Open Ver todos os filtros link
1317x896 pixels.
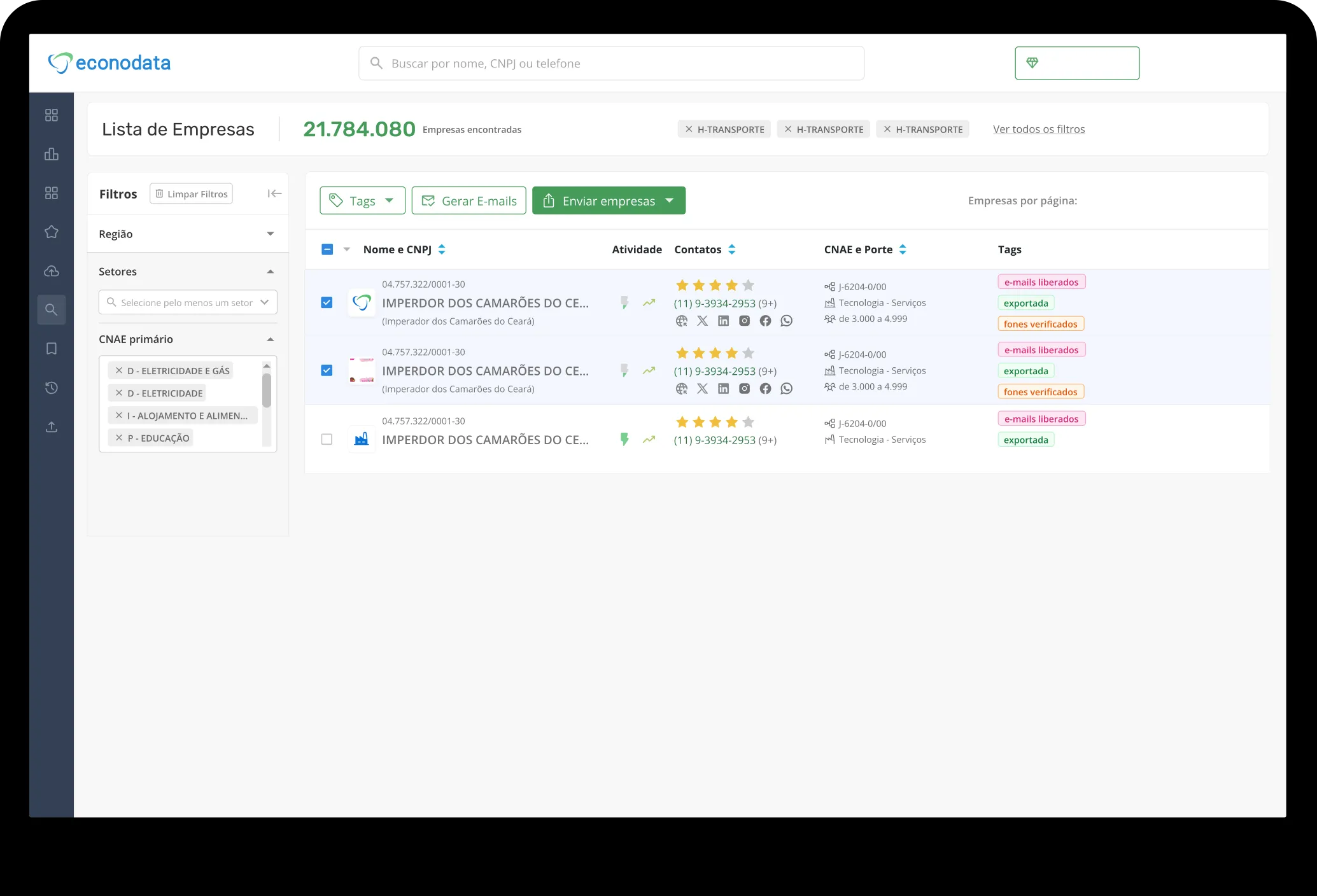[x=1038, y=129]
